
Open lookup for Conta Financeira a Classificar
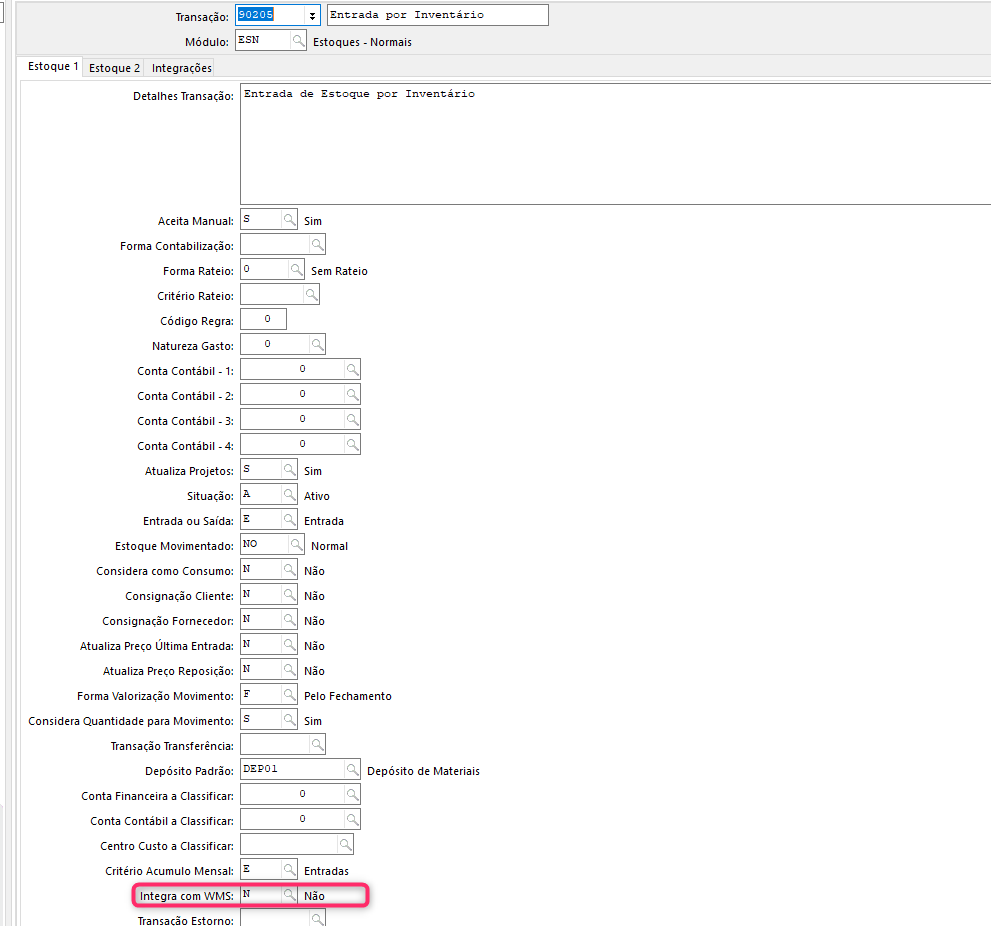point(353,794)
